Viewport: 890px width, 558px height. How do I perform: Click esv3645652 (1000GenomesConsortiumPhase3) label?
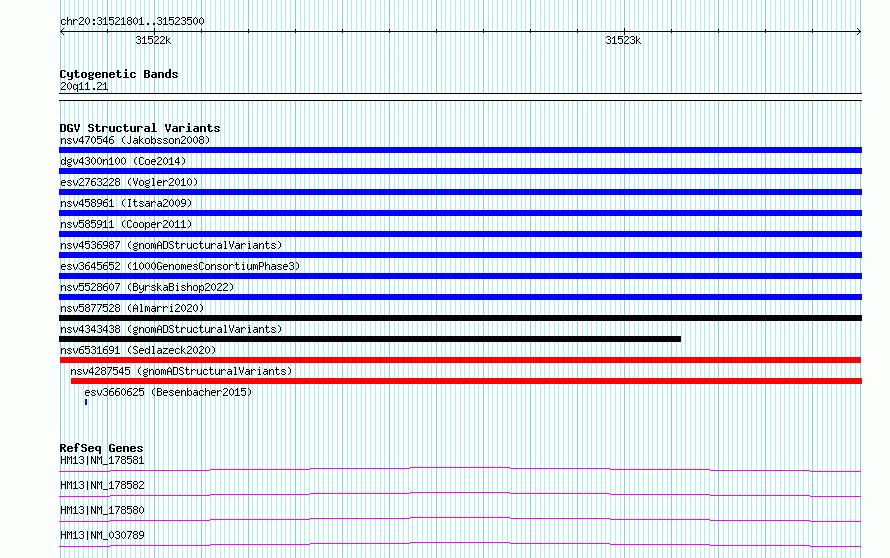(180, 266)
